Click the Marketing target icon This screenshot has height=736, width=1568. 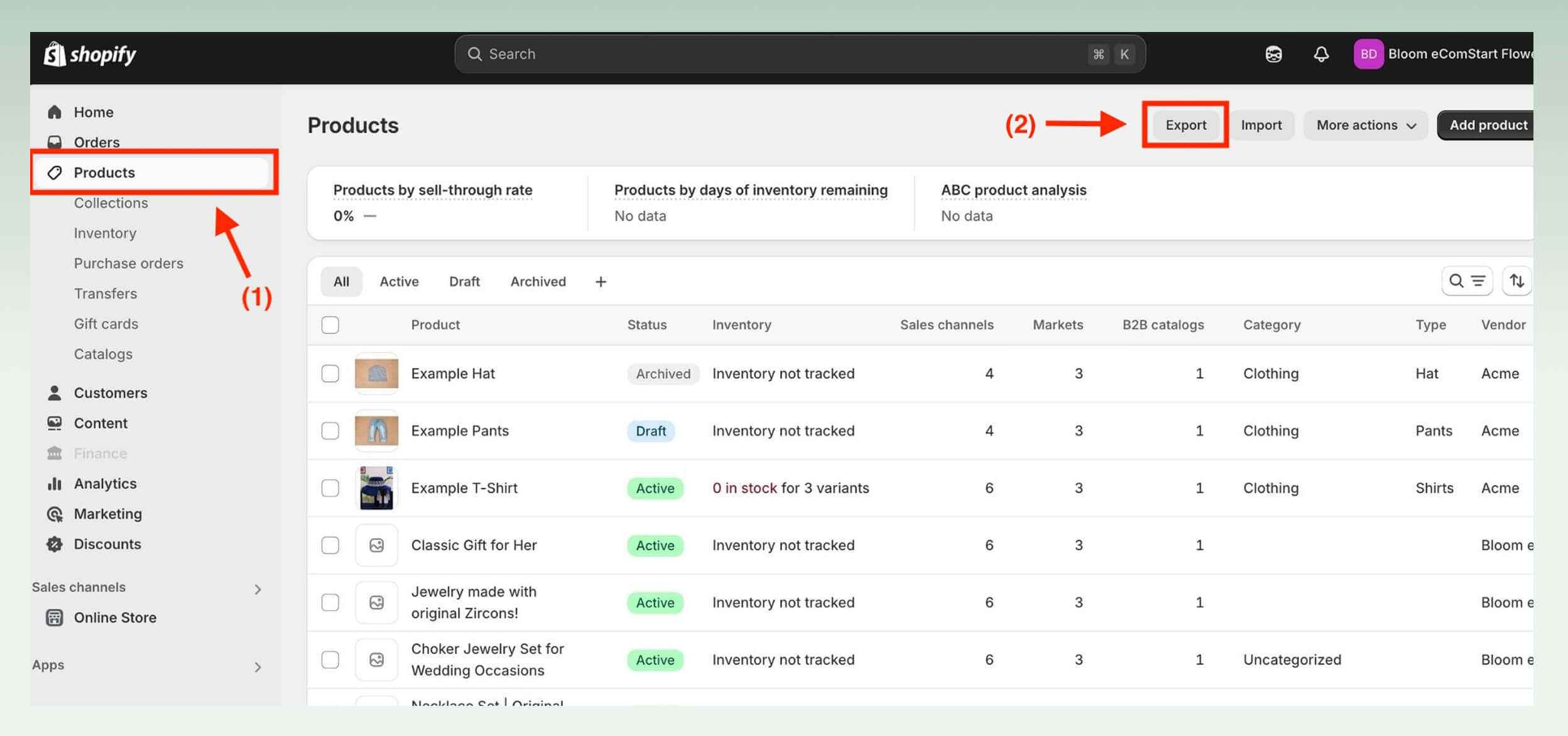(x=55, y=514)
